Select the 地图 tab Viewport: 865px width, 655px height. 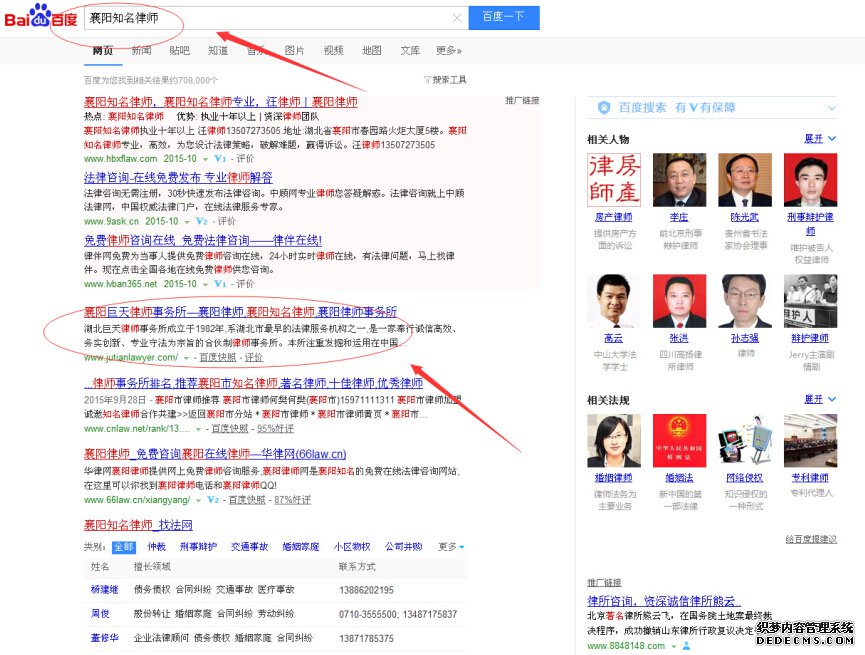(x=371, y=51)
